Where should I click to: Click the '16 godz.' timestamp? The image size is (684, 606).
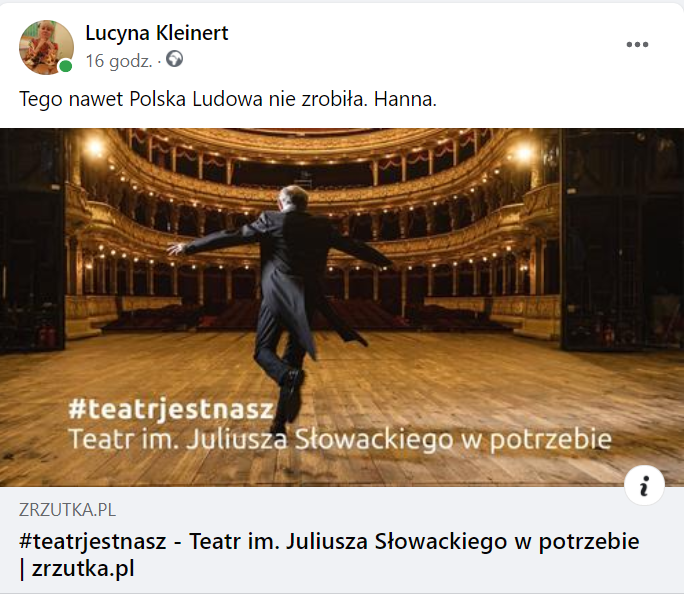coord(119,61)
